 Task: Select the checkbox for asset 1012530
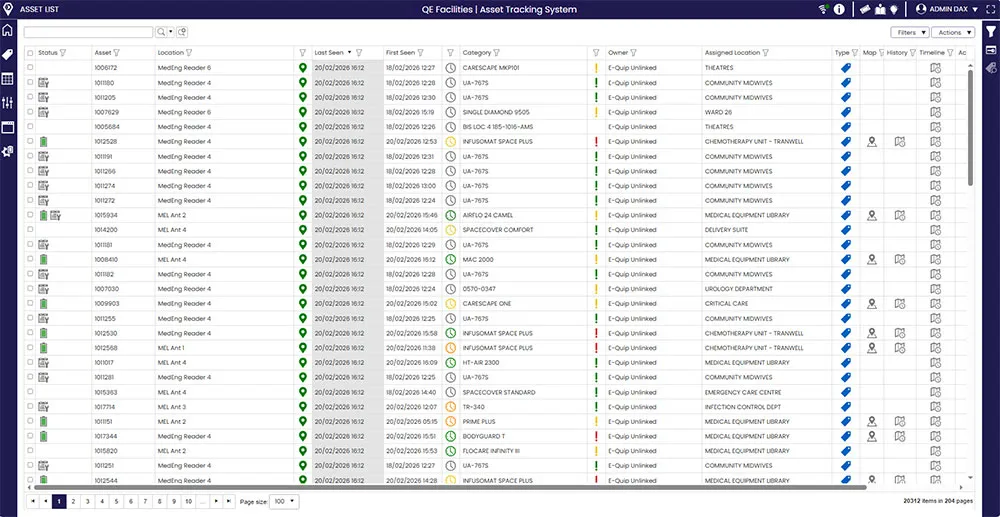pos(30,333)
